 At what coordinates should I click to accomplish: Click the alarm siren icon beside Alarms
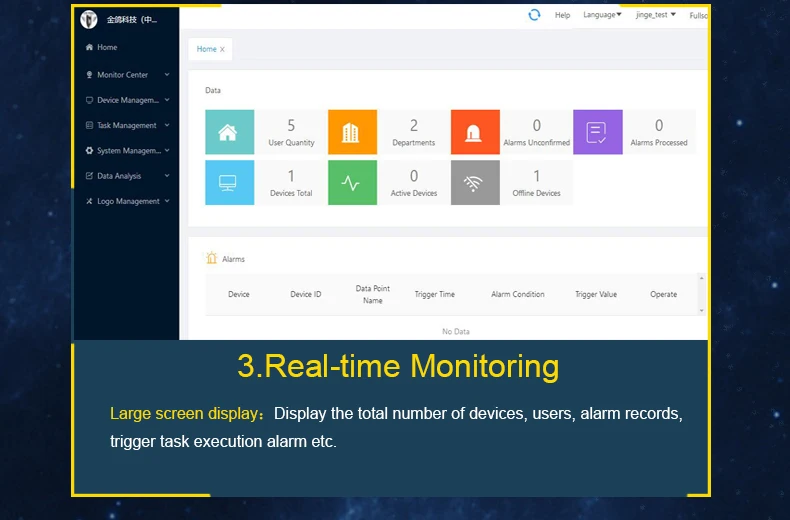pos(212,258)
